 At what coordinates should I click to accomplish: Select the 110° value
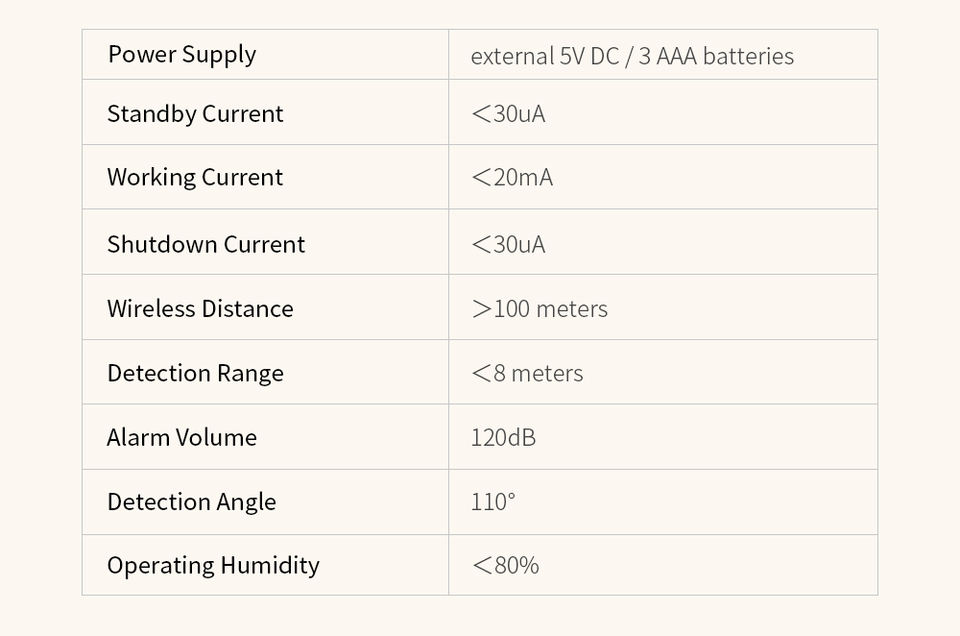[x=493, y=502]
